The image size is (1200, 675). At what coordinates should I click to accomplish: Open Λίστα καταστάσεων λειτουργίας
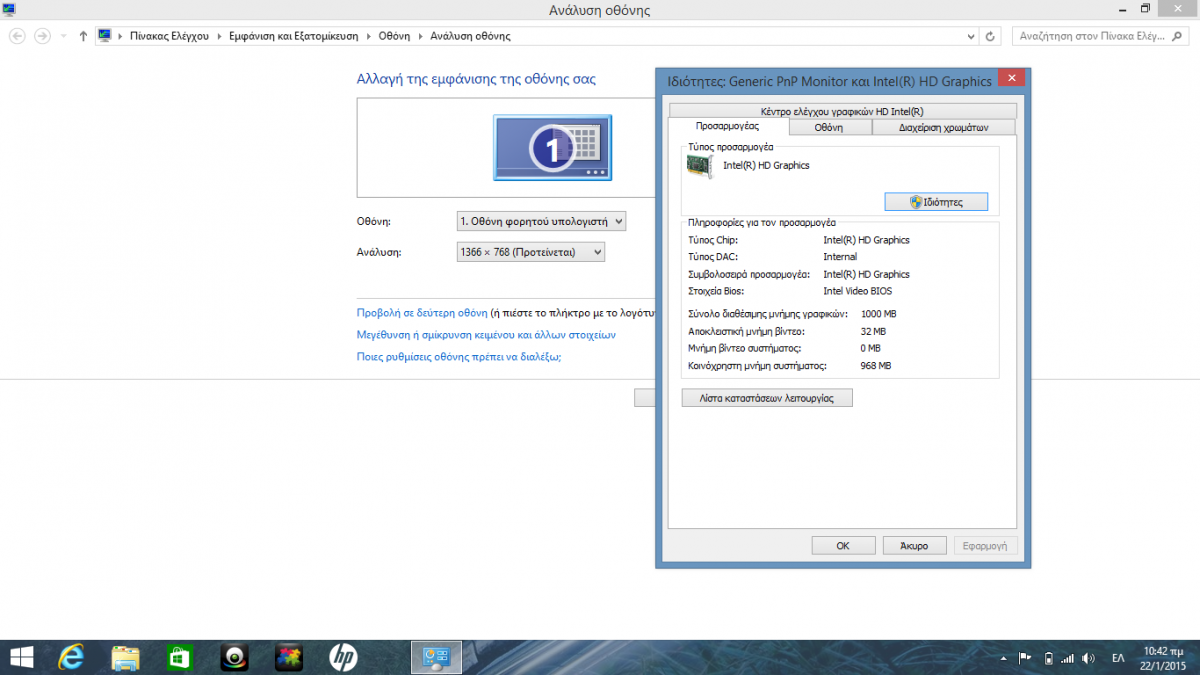(x=767, y=398)
